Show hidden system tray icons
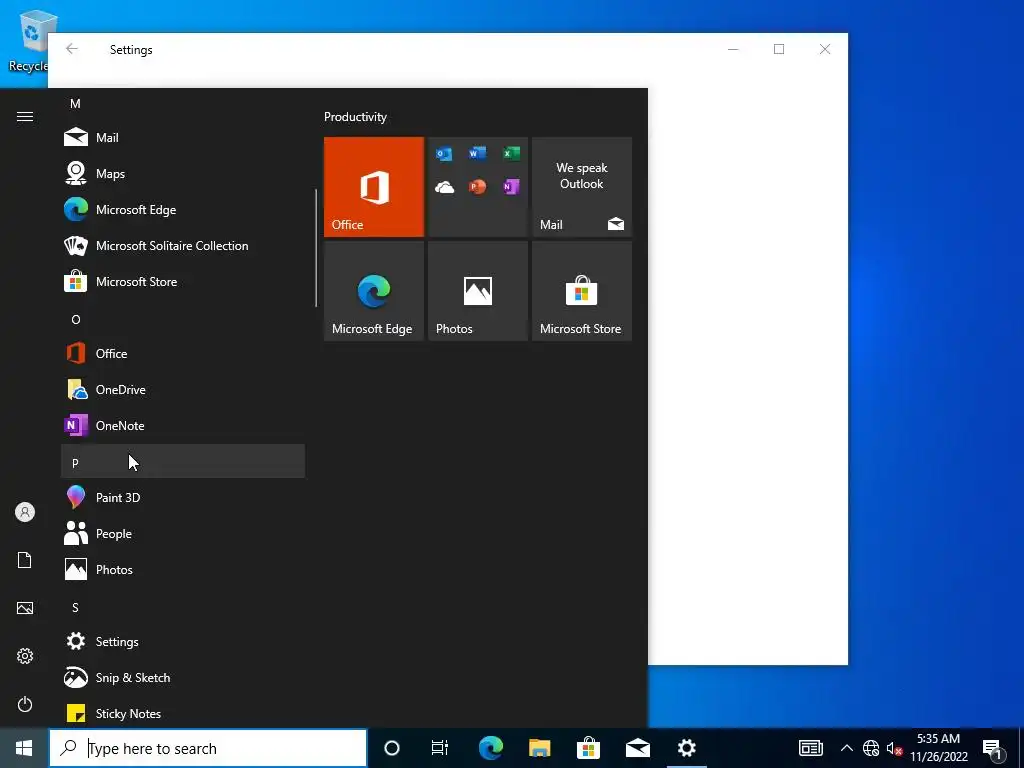The image size is (1024, 768). (846, 748)
